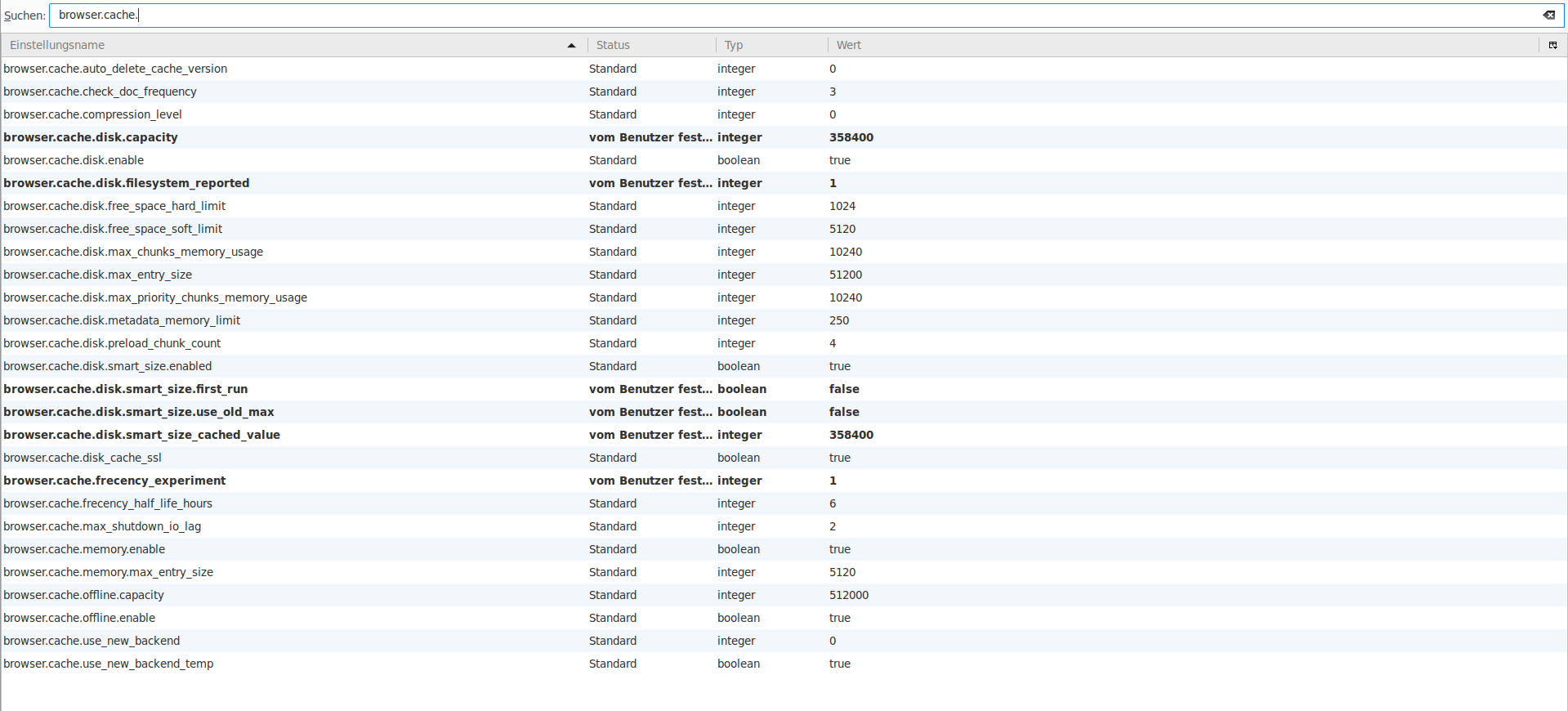Open the column picker icon

(1552, 45)
